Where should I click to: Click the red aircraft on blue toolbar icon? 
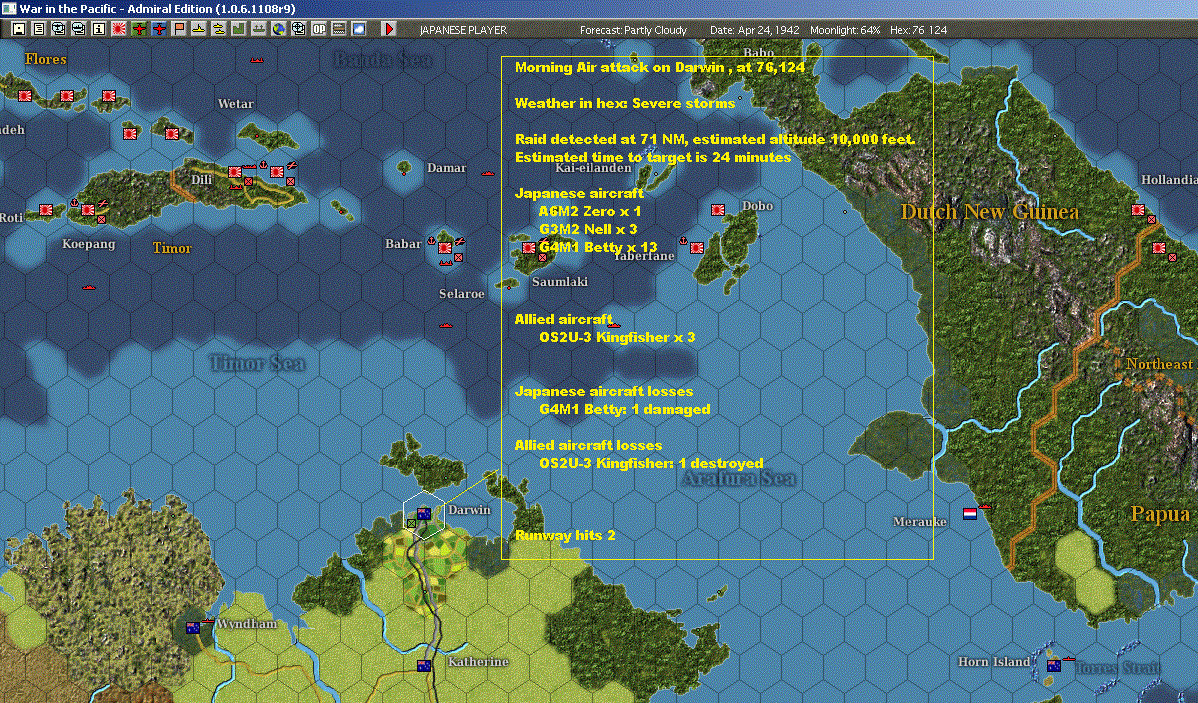pos(159,29)
